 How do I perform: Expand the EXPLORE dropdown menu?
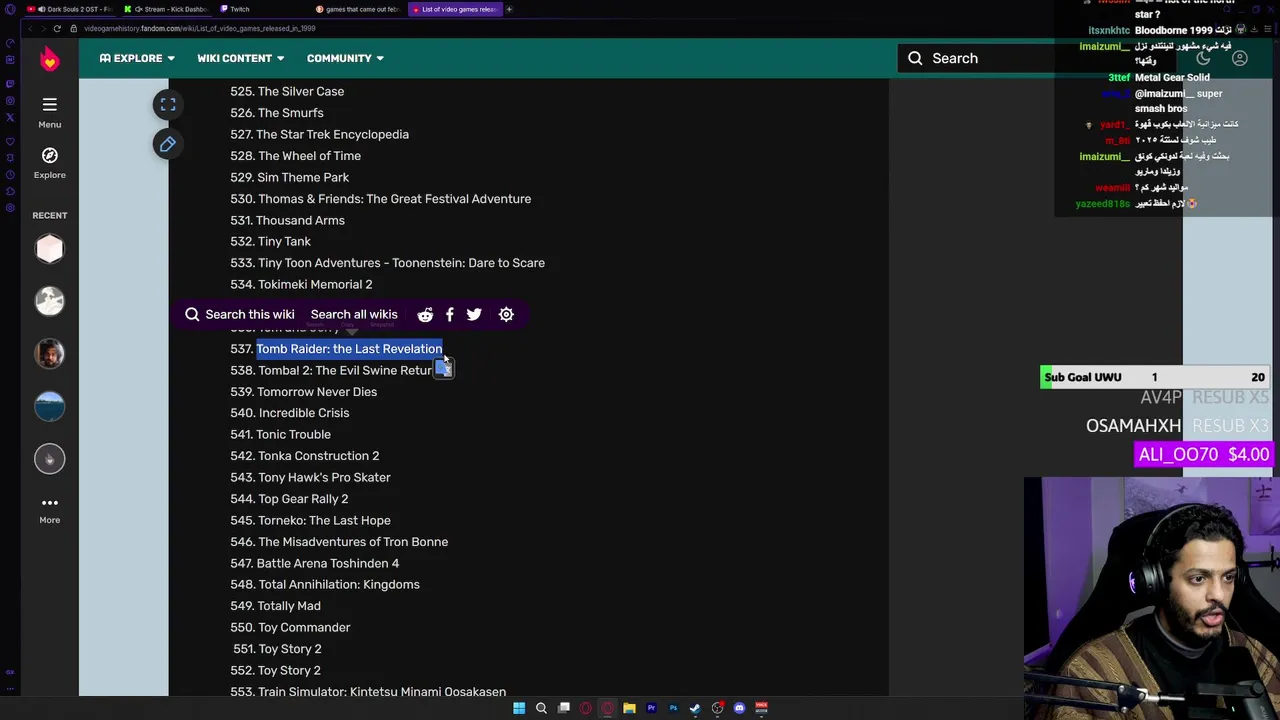[137, 58]
